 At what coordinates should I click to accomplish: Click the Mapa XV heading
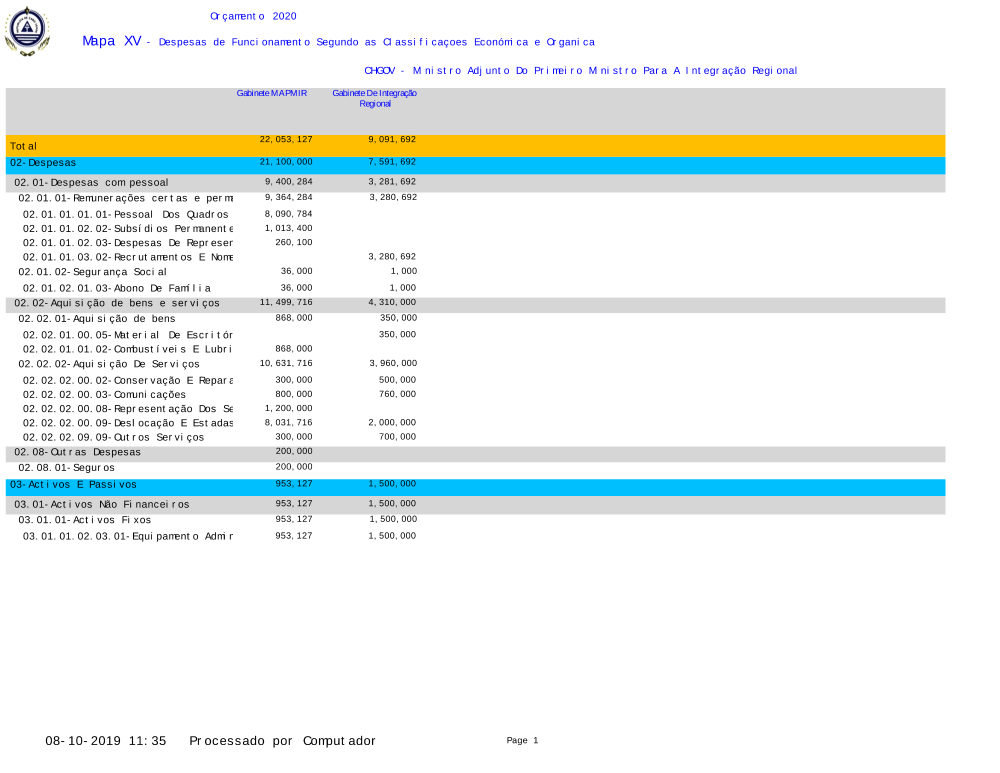[112, 41]
